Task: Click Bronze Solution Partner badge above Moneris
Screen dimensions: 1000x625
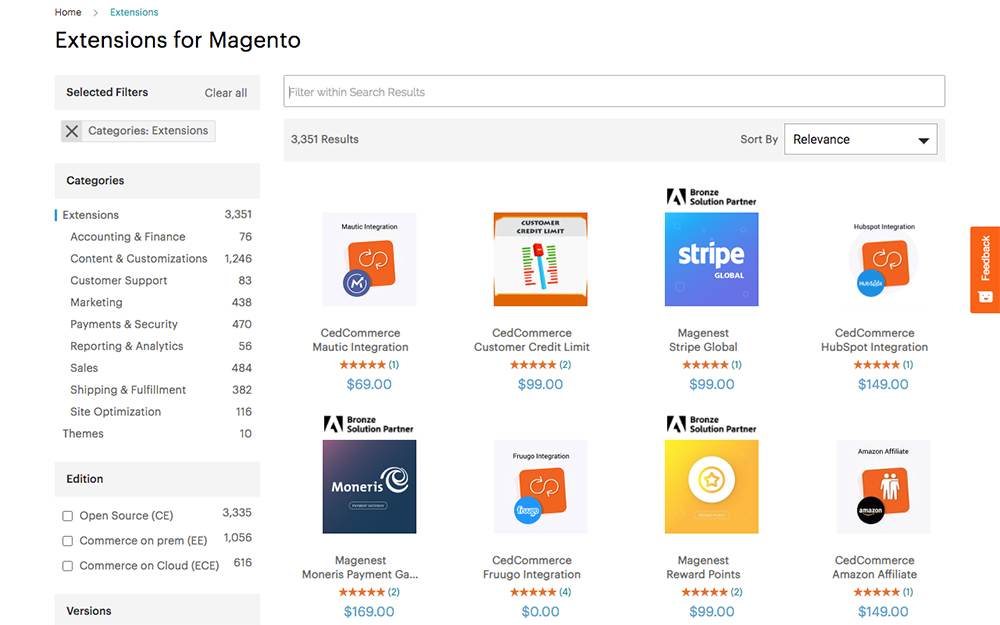Action: [x=369, y=424]
